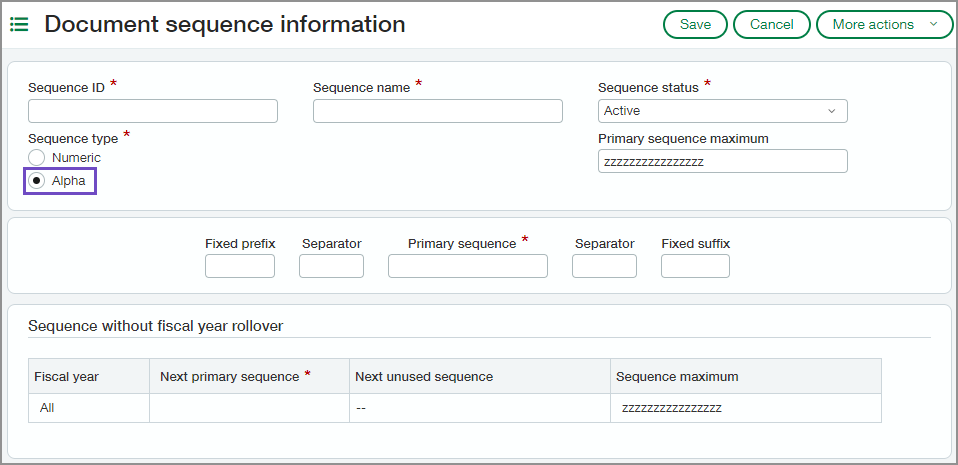Viewport: 958px width, 465px height.
Task: Click the Primary sequence maximum field
Action: coord(722,161)
